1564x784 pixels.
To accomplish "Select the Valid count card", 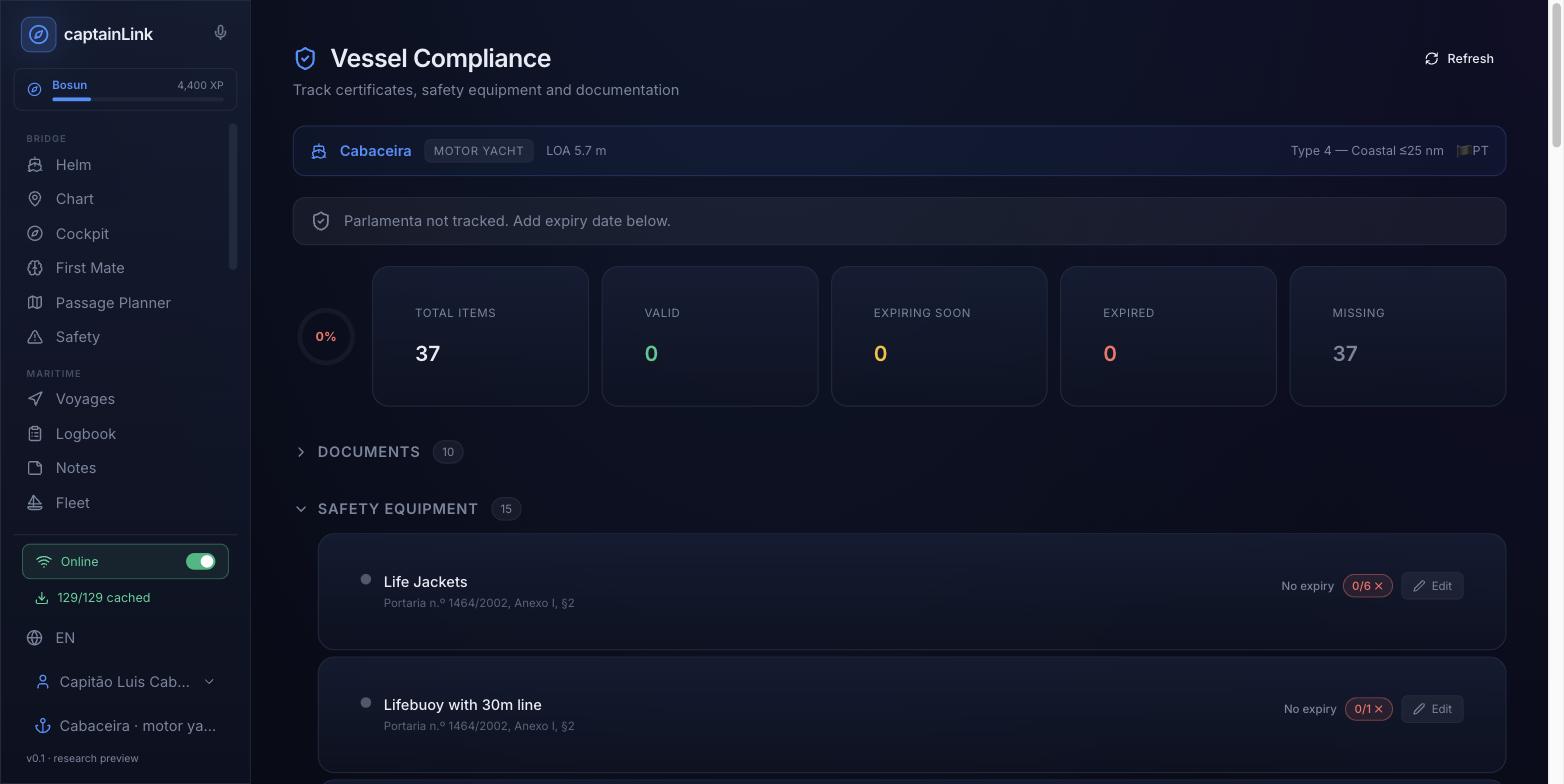I will (x=710, y=336).
